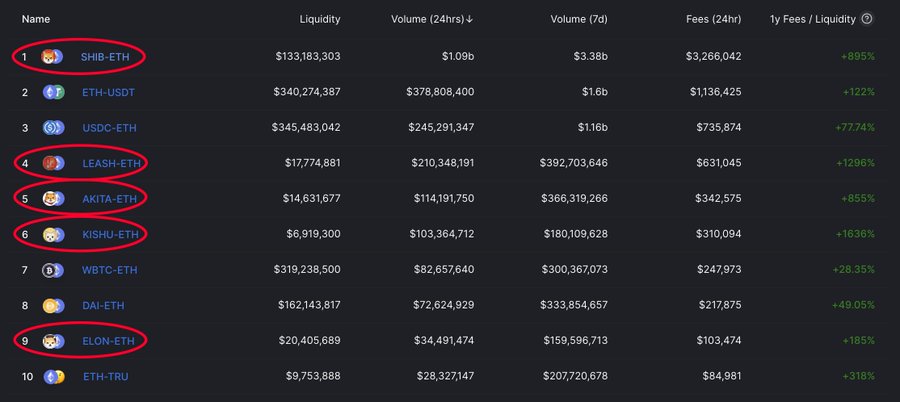
Task: Sort by Liquidity column header
Action: [x=320, y=19]
